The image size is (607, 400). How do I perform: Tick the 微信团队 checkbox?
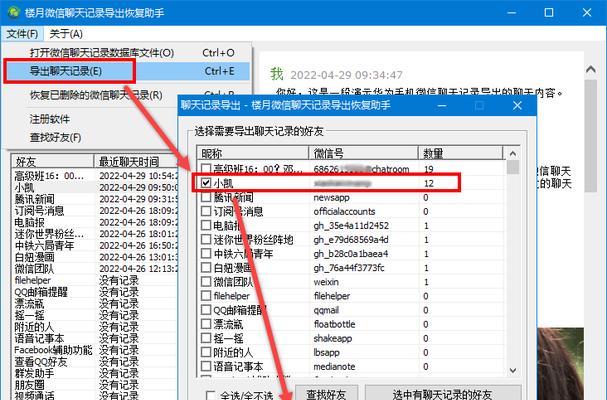(206, 282)
